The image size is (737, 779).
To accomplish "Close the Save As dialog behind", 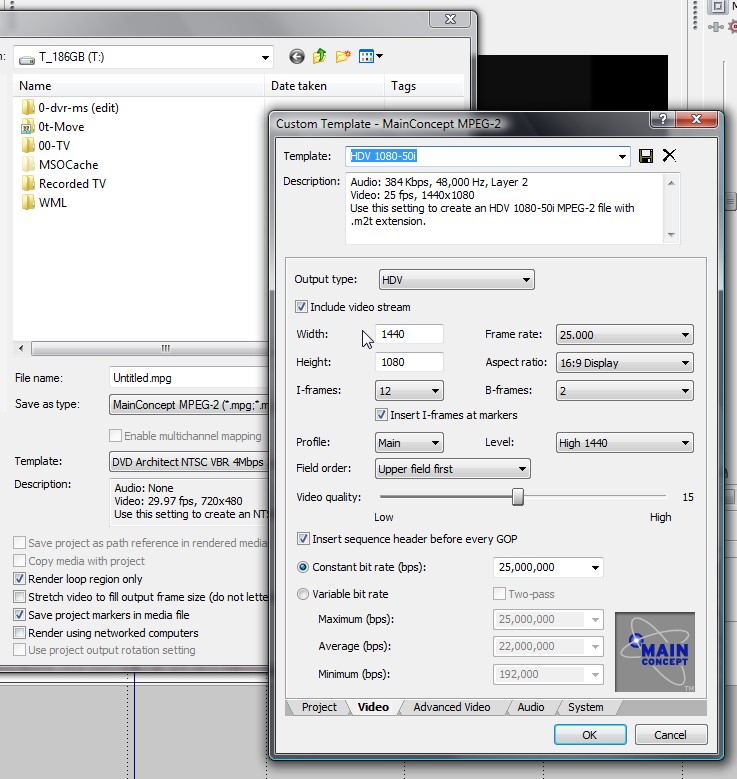I will click(450, 19).
